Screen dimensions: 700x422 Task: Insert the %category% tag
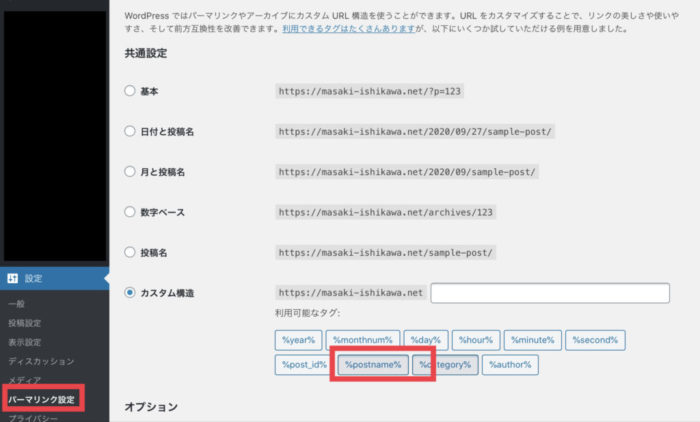[x=445, y=365]
